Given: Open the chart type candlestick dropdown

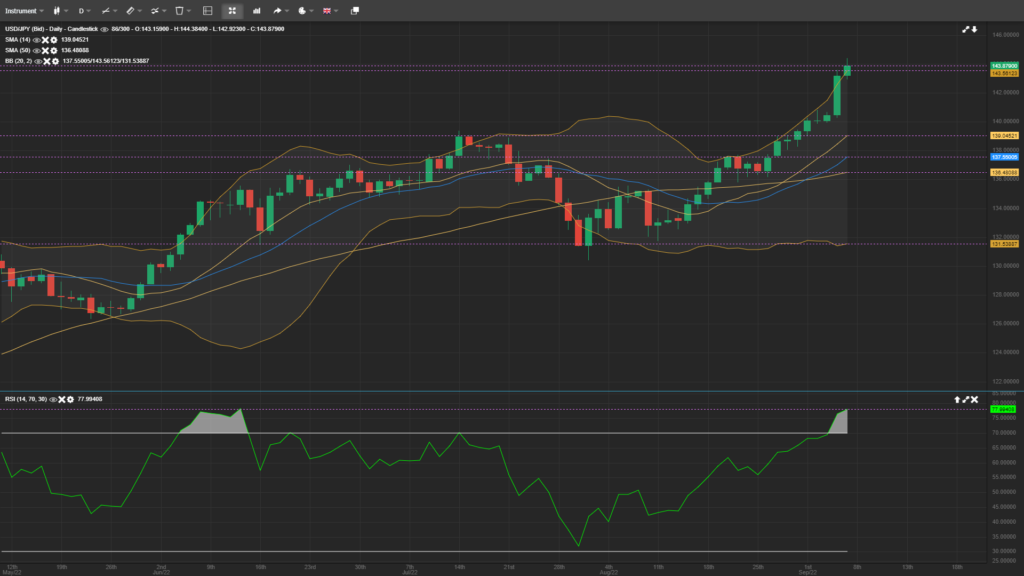Looking at the screenshot, I should click(x=58, y=10).
